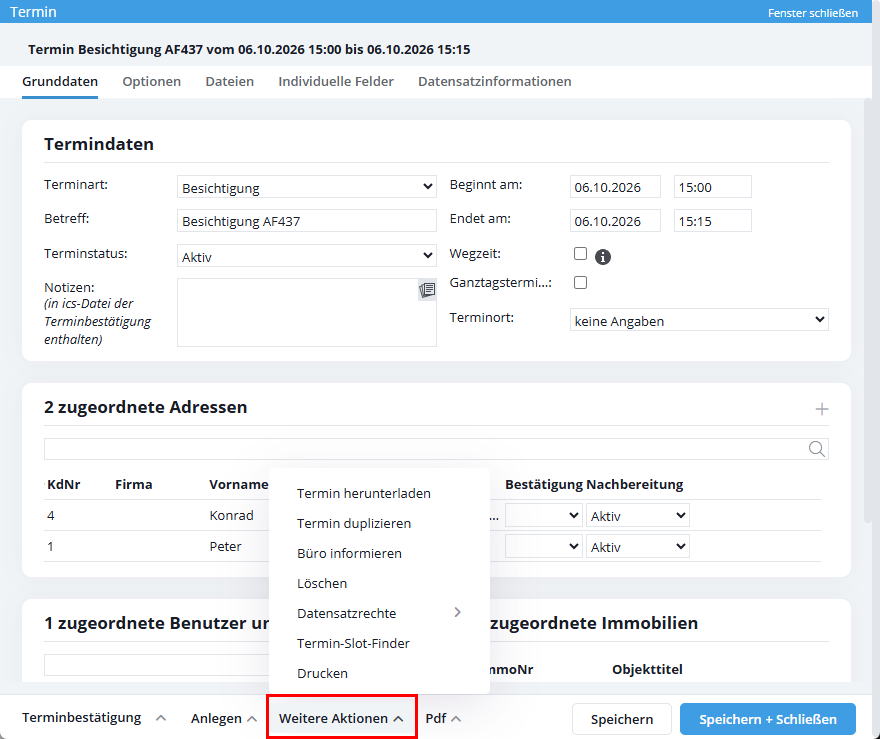Select Büro informieren menu entry
Screen dimensions: 880x739
349,553
